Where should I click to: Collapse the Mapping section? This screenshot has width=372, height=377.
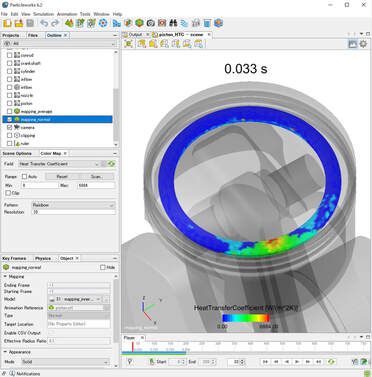[5, 277]
